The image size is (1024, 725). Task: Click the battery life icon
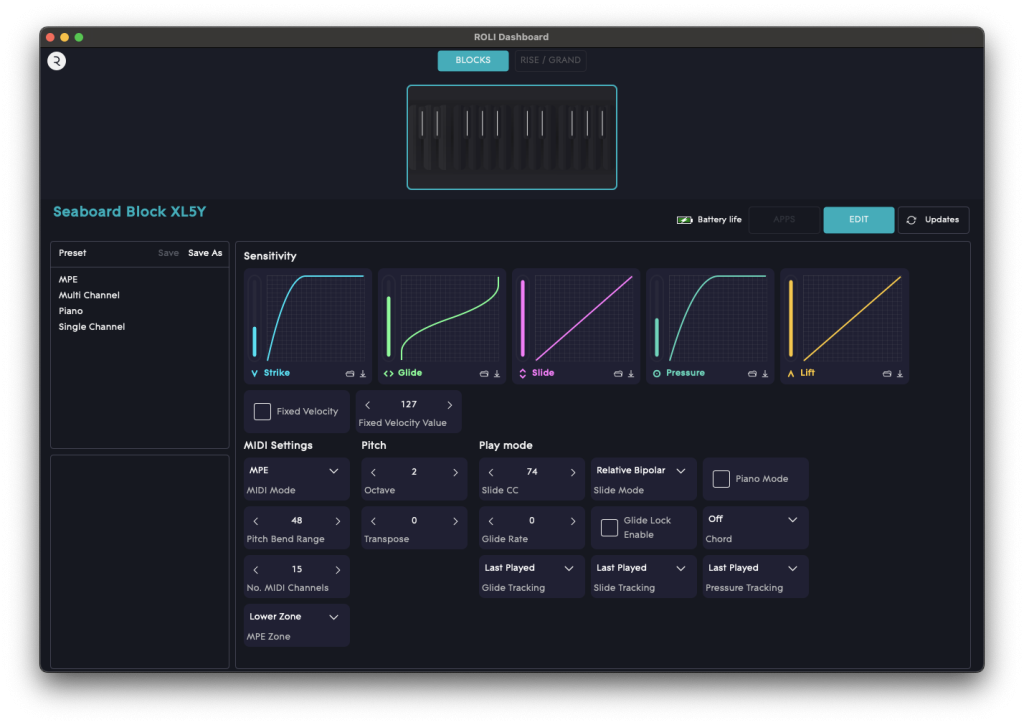coord(685,220)
